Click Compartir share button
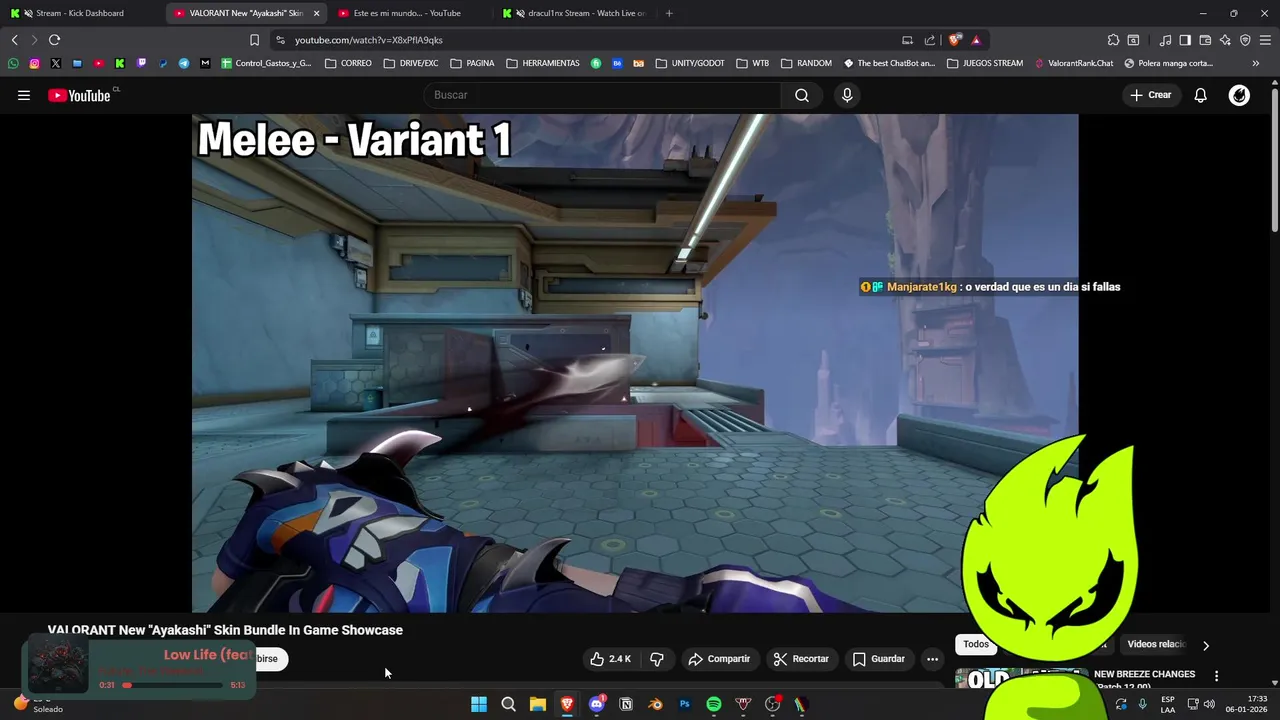 pos(719,659)
